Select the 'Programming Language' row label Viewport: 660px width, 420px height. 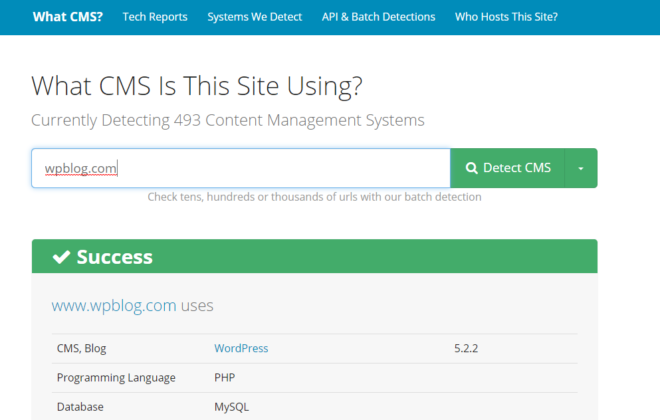[x=116, y=377]
